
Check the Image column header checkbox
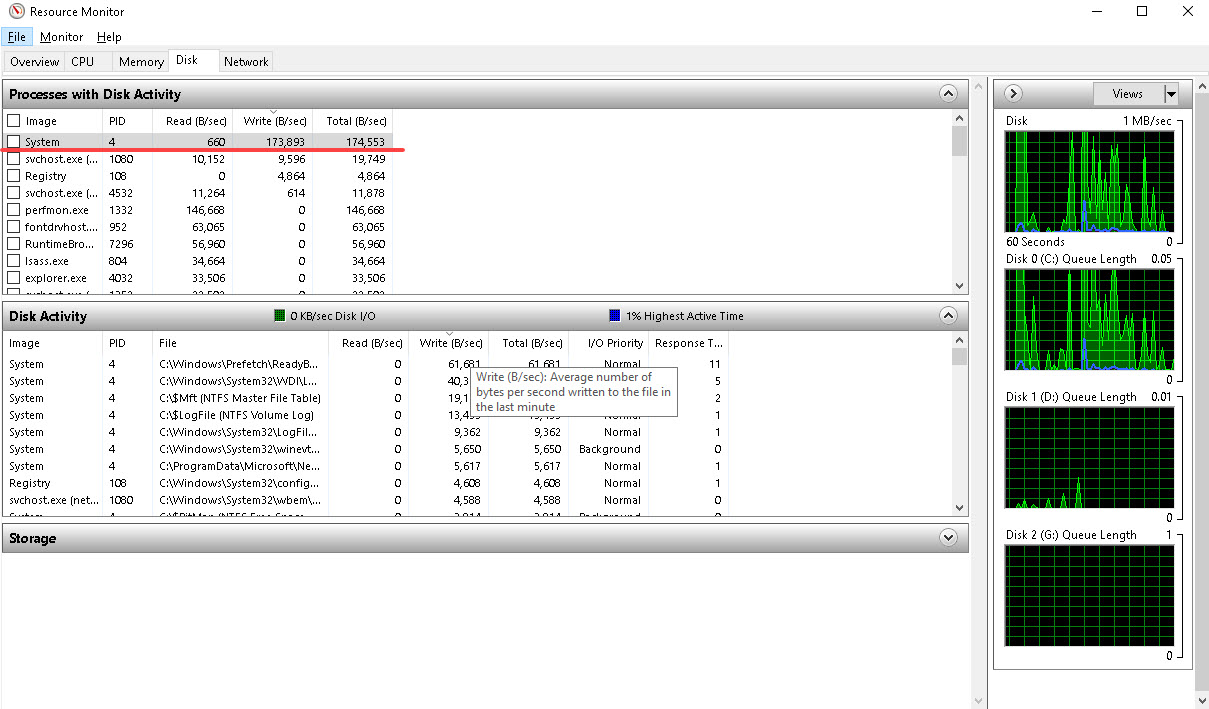tap(14, 120)
